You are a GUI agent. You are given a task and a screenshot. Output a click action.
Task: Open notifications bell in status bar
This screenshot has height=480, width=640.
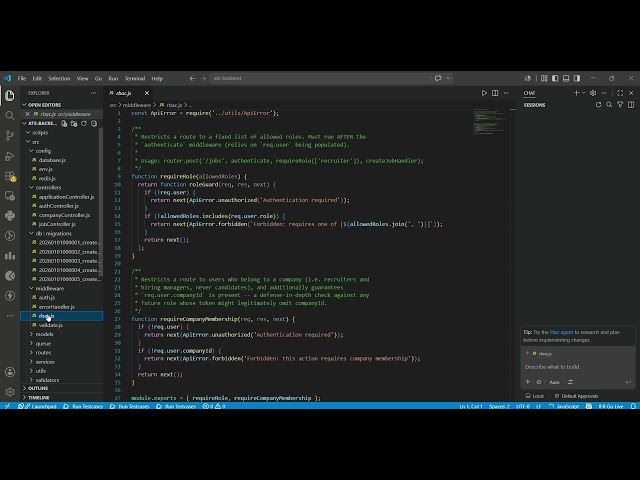[633, 406]
